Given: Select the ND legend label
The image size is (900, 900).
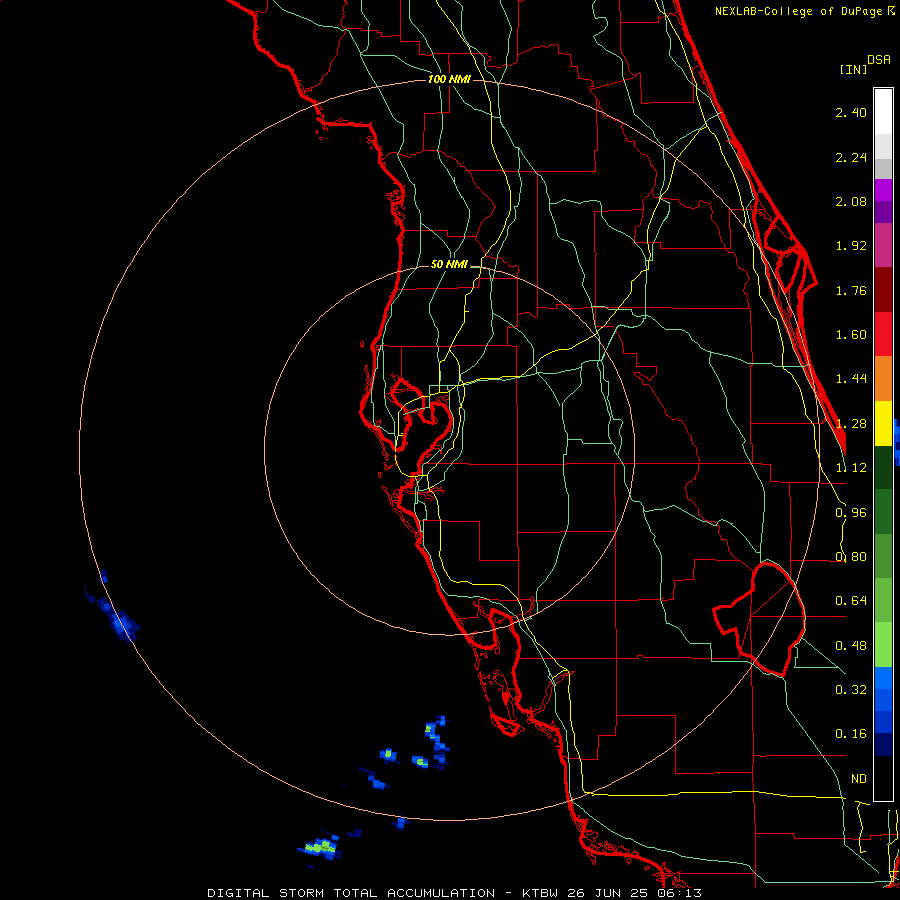Looking at the screenshot, I should (859, 779).
